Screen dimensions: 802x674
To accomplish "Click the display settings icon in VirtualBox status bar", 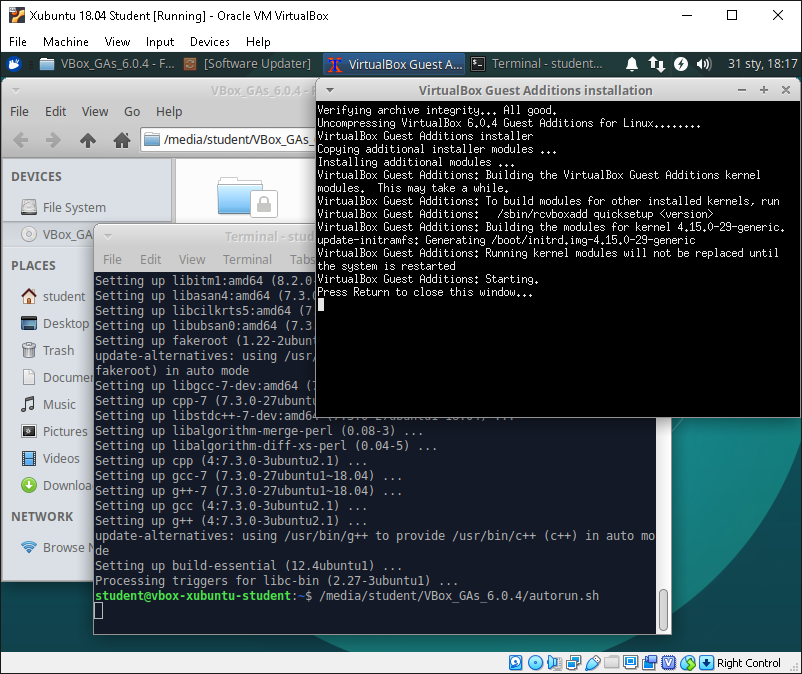I will coord(631,663).
